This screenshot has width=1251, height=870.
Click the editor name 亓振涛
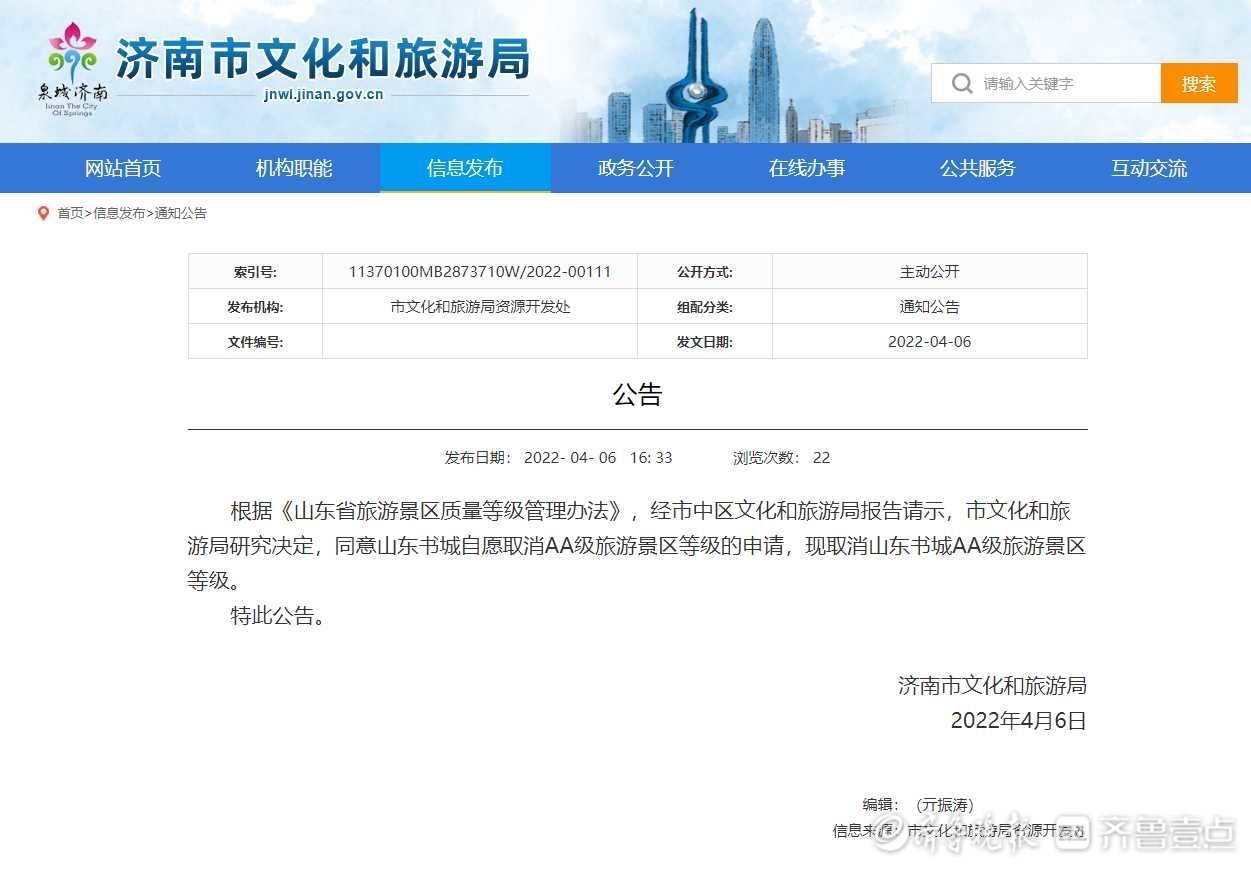coord(945,805)
